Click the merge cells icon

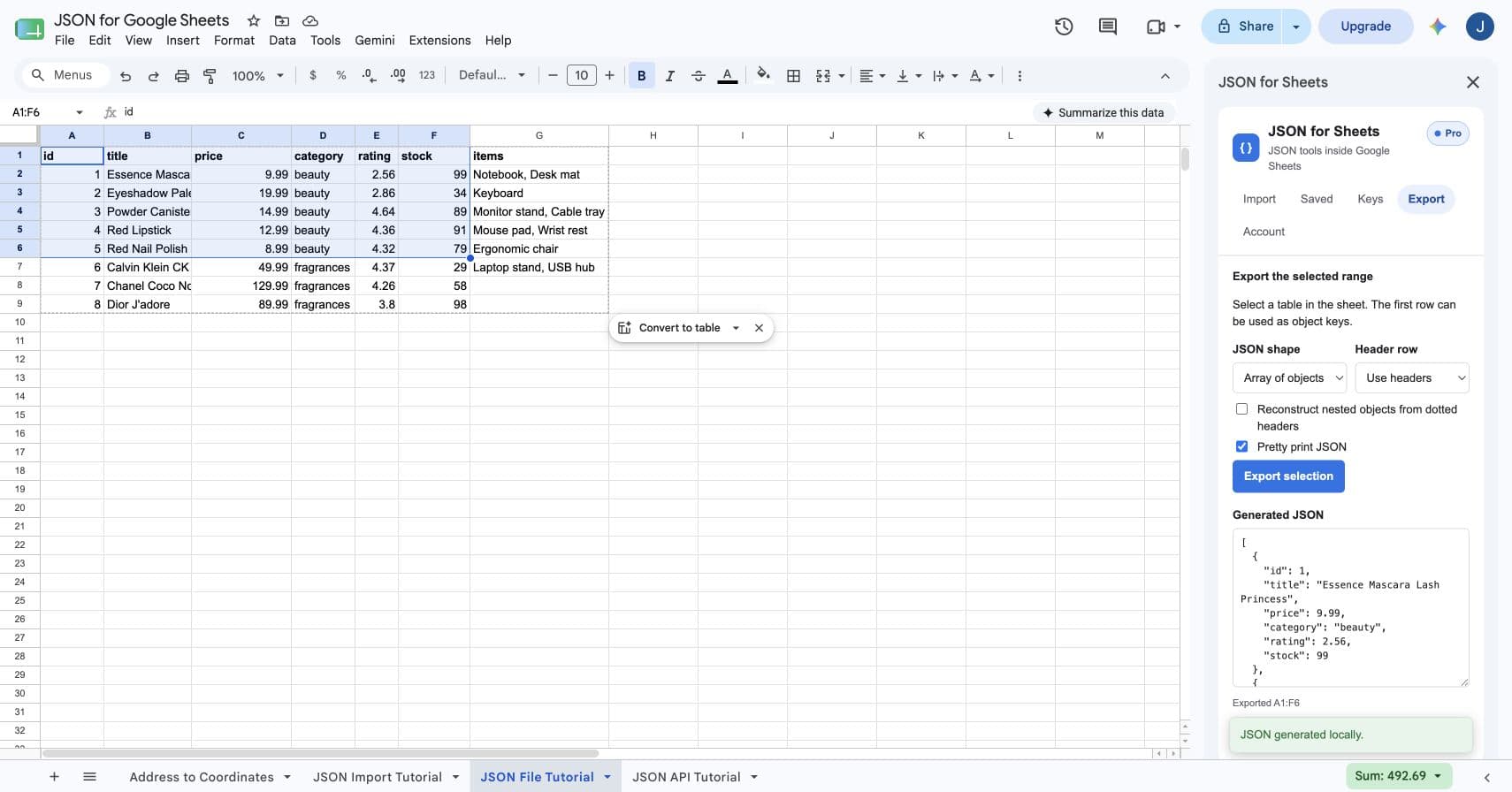click(823, 76)
